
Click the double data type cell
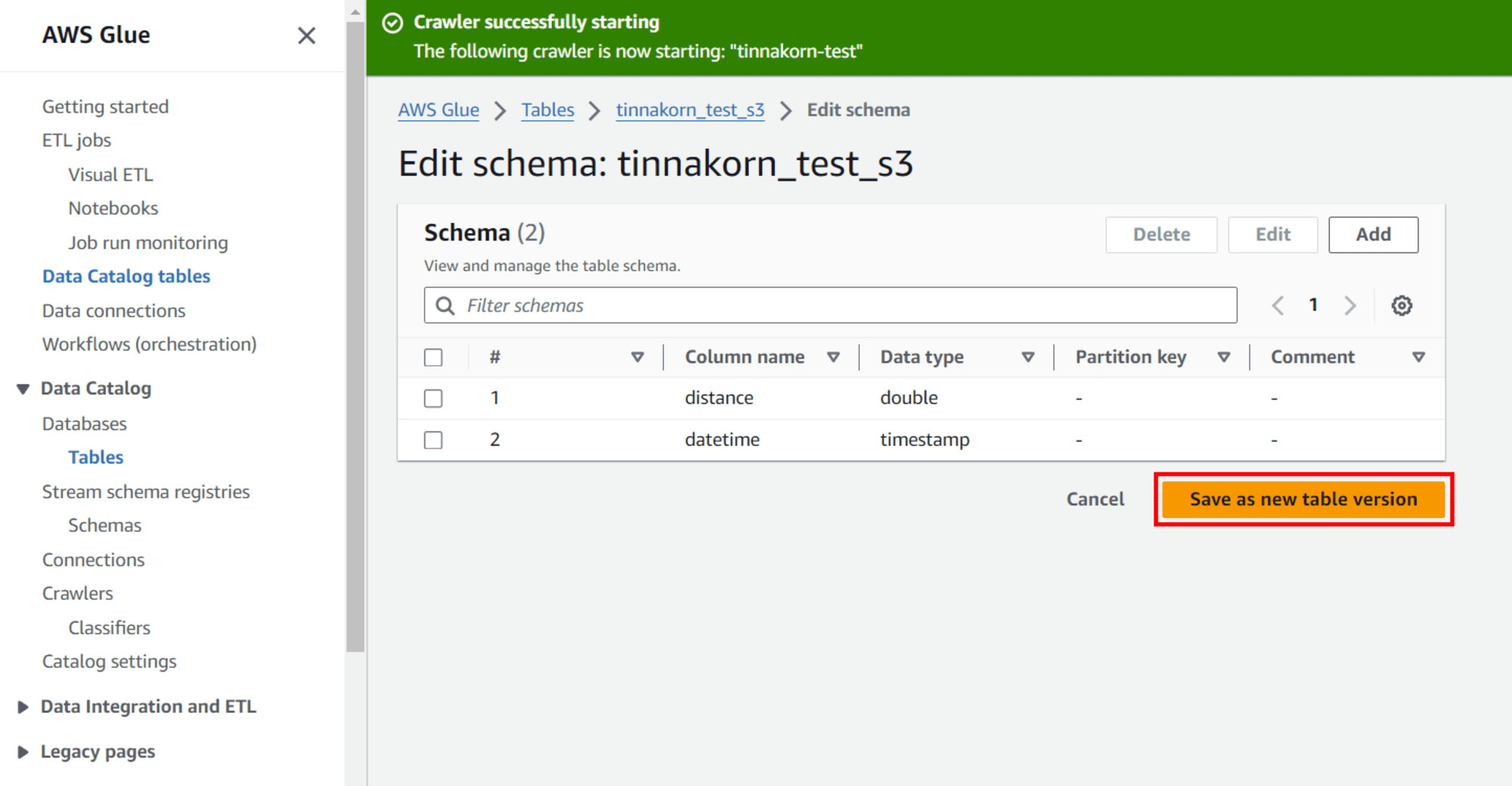point(909,398)
